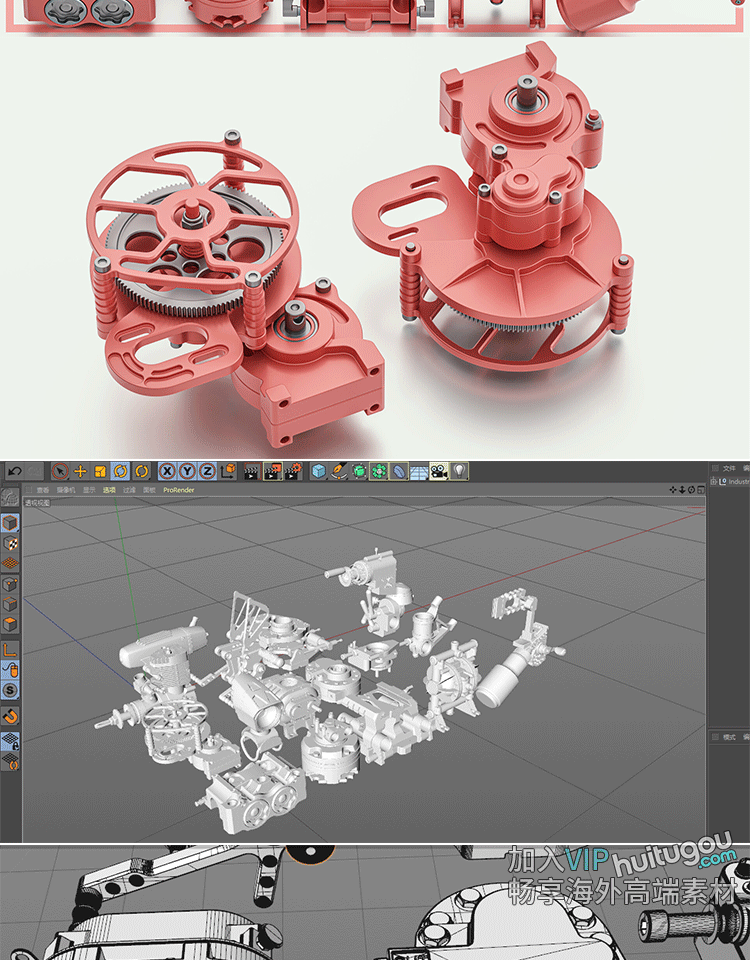750x960 pixels.
Task: Open Edit Render Settings clapperboard with gear
Action: (293, 471)
